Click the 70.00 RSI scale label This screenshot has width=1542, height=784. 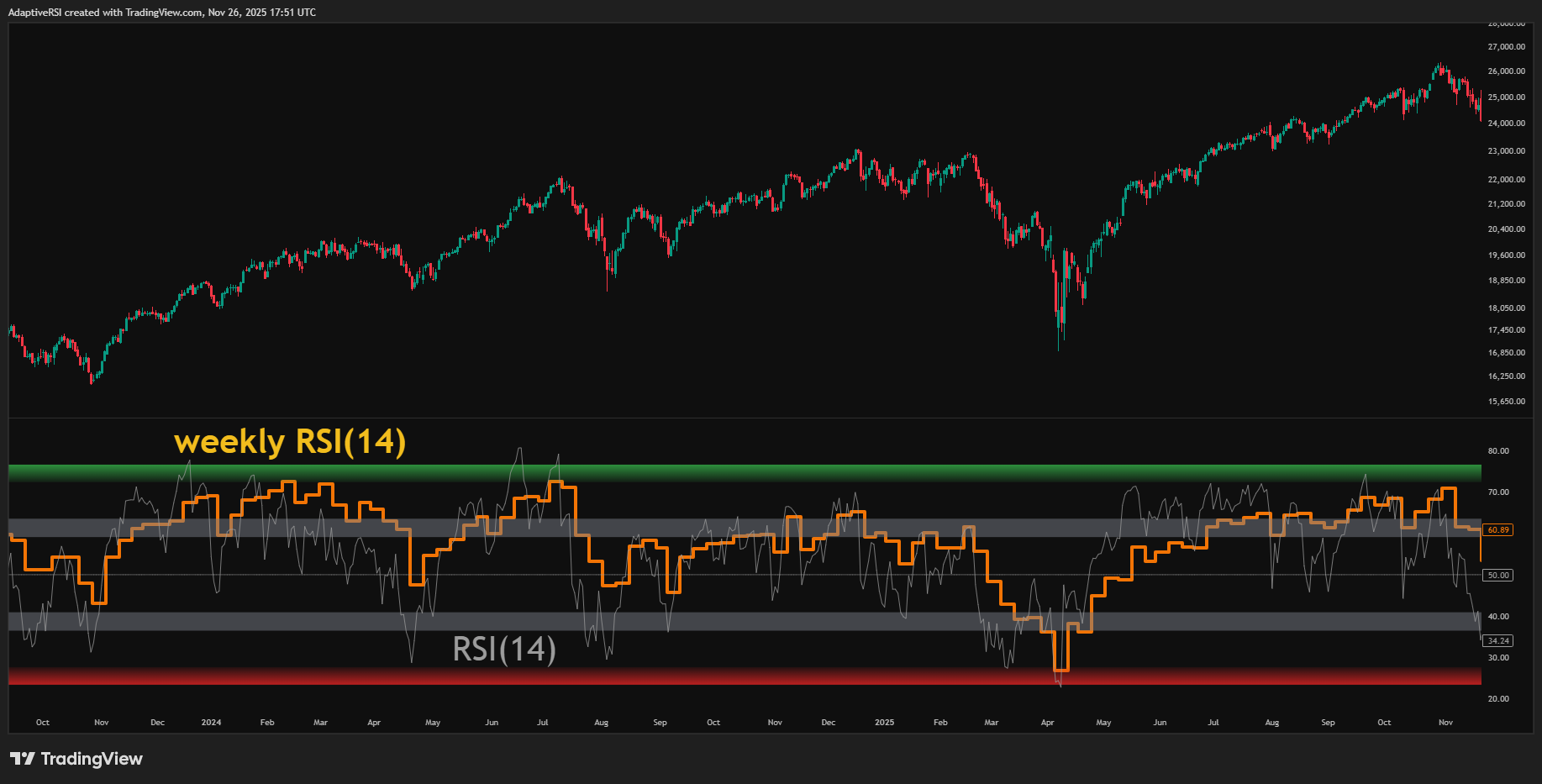(x=1498, y=492)
